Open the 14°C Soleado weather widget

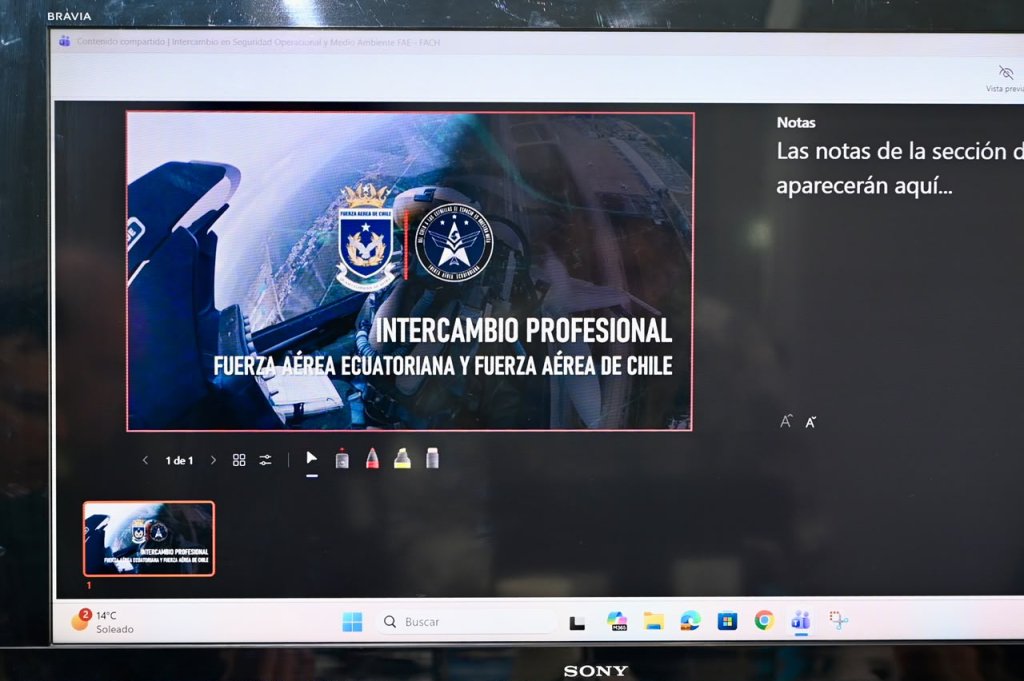click(x=103, y=622)
